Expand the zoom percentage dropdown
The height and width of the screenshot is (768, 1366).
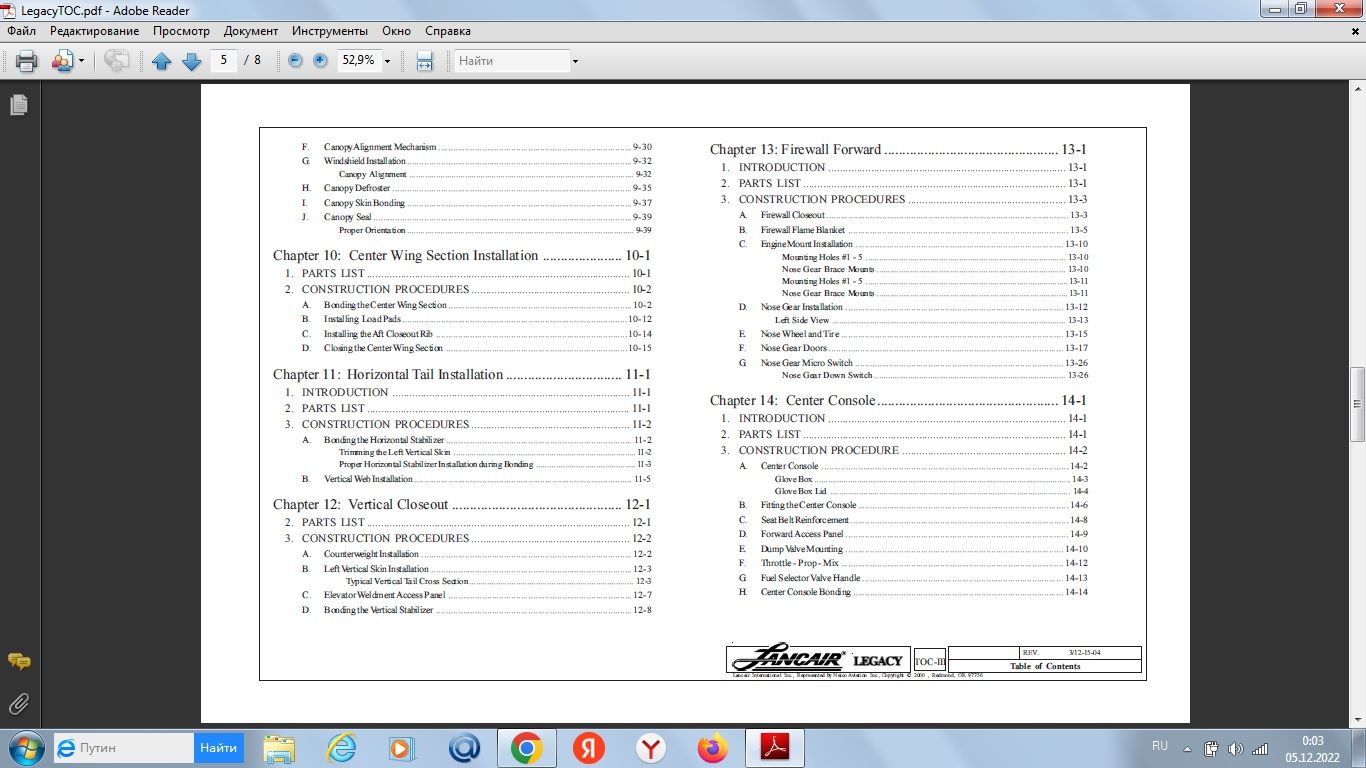(x=387, y=61)
